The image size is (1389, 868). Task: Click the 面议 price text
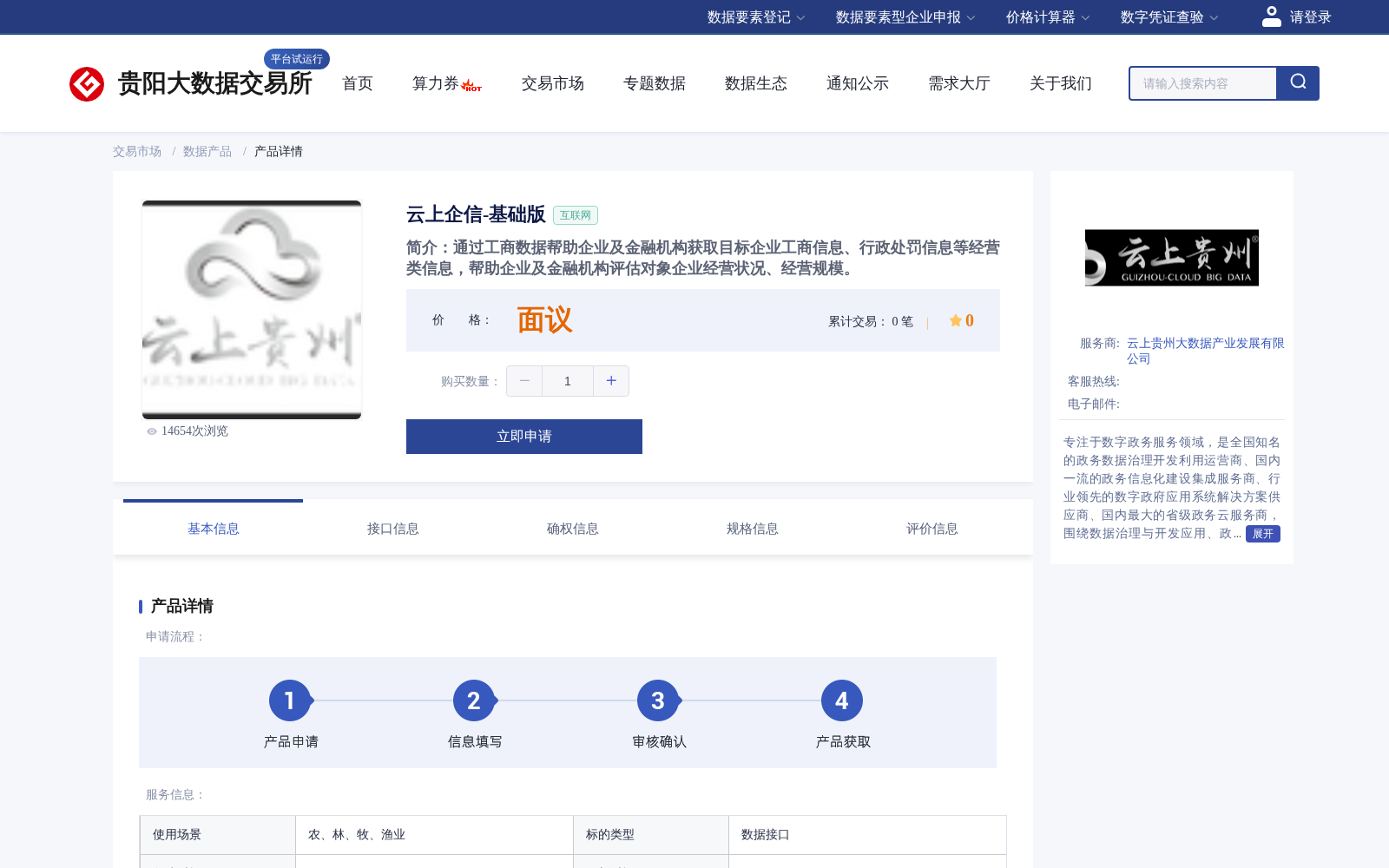(x=544, y=320)
